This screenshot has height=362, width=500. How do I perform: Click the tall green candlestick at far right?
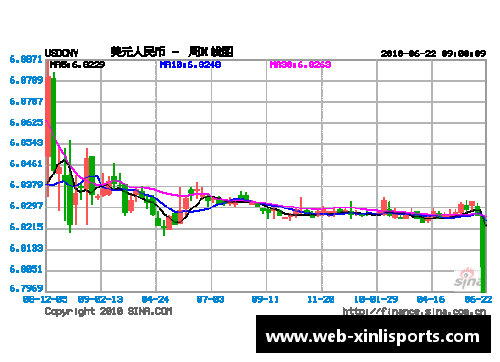483,253
